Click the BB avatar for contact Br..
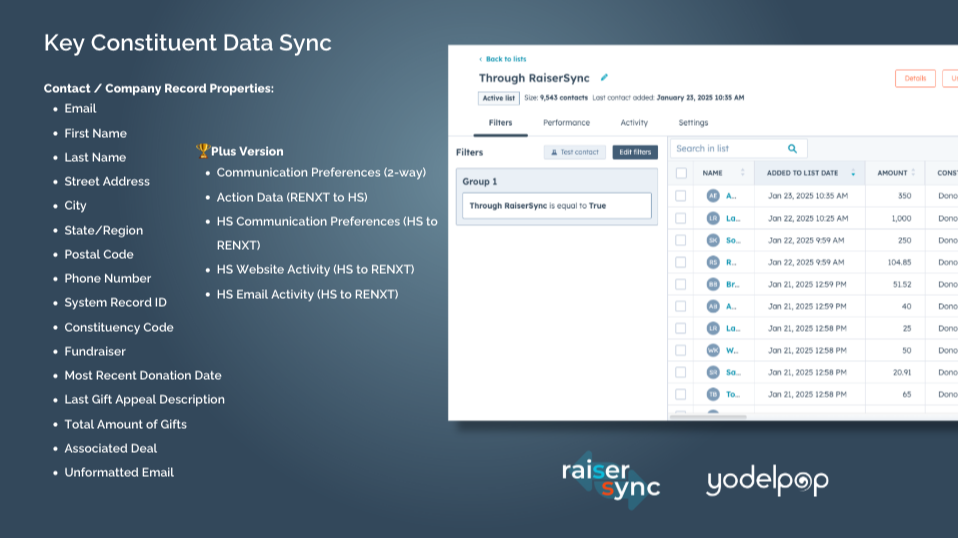The image size is (958, 539). (x=713, y=284)
